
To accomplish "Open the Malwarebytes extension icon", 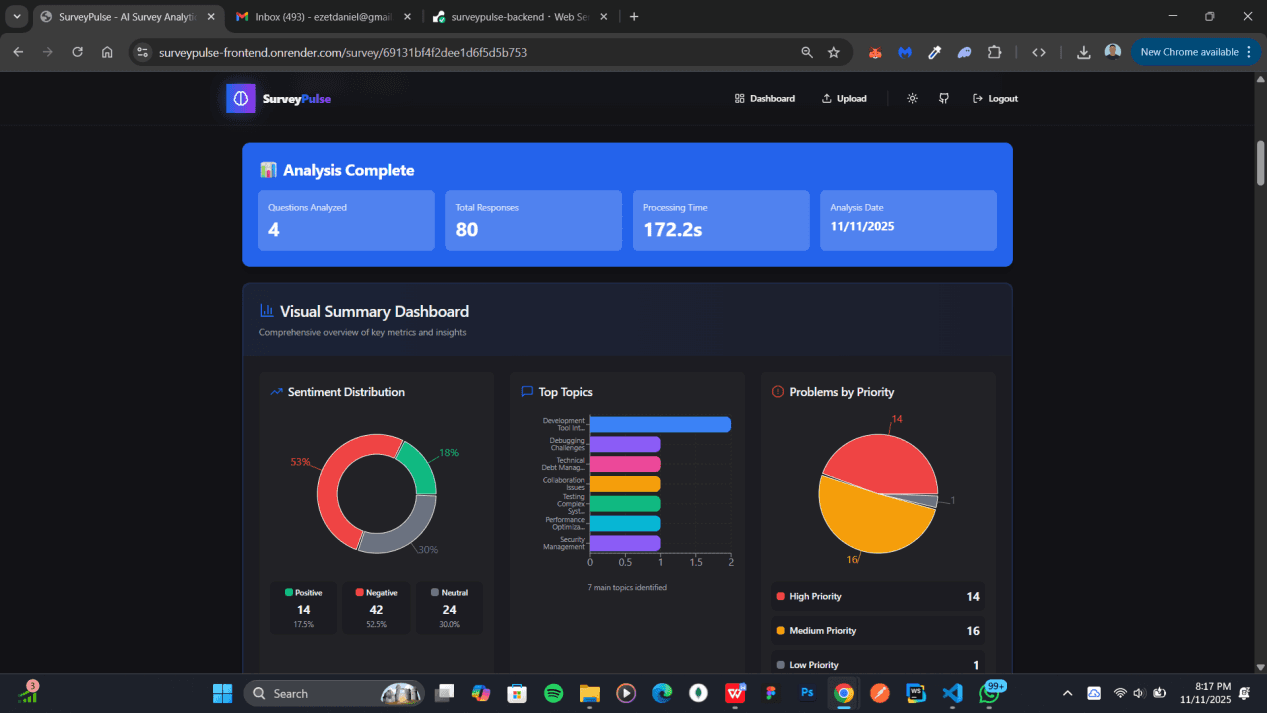I will pos(905,52).
